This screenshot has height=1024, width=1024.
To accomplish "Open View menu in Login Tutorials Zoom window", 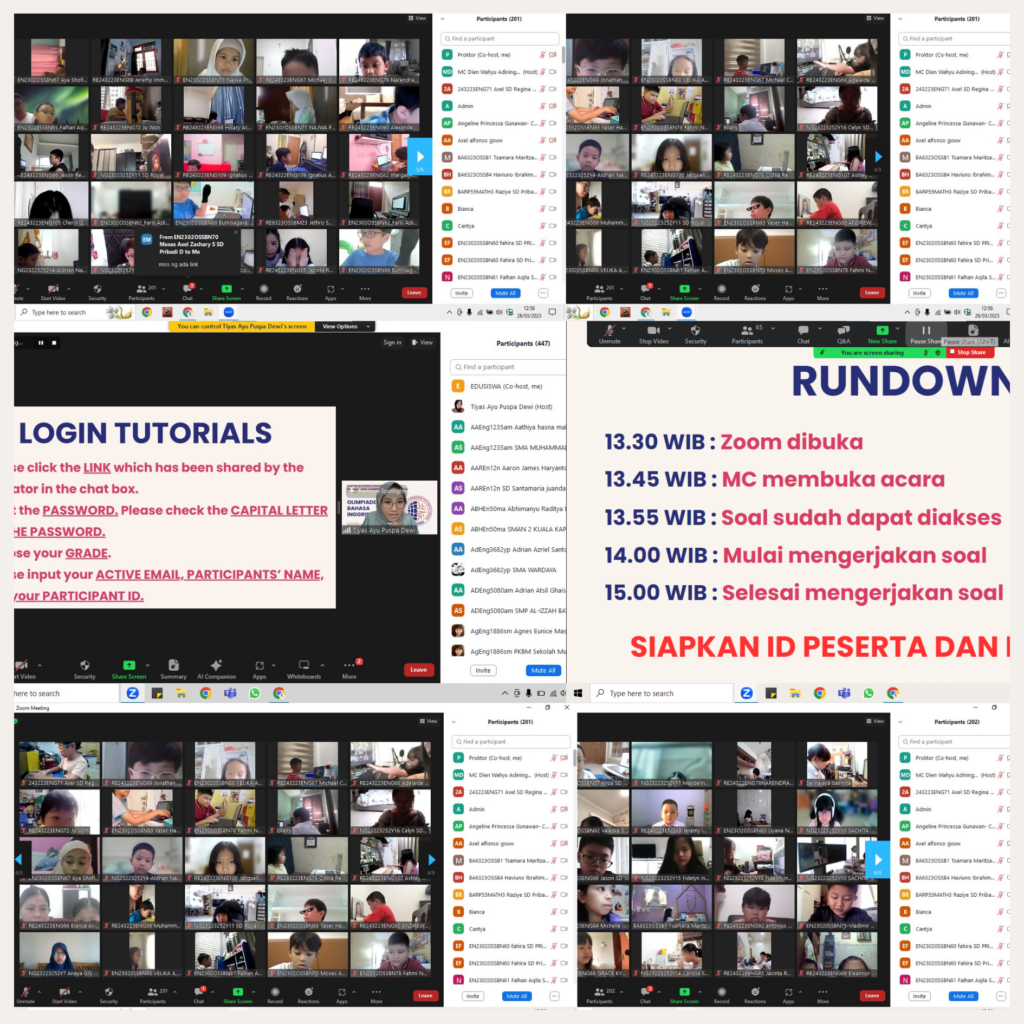I will pos(422,342).
